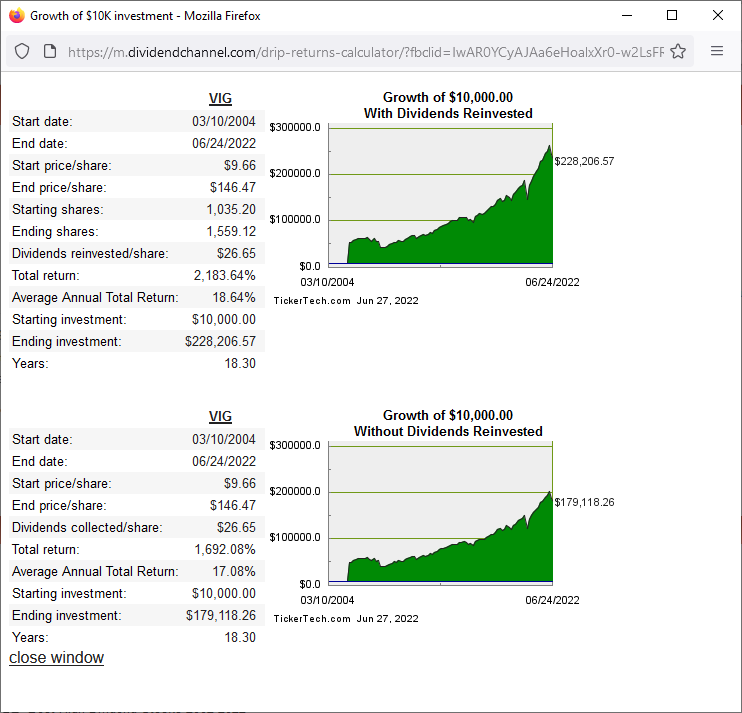Click the With Dividends Reinvested growth chart
742x713 pixels.
point(440,196)
